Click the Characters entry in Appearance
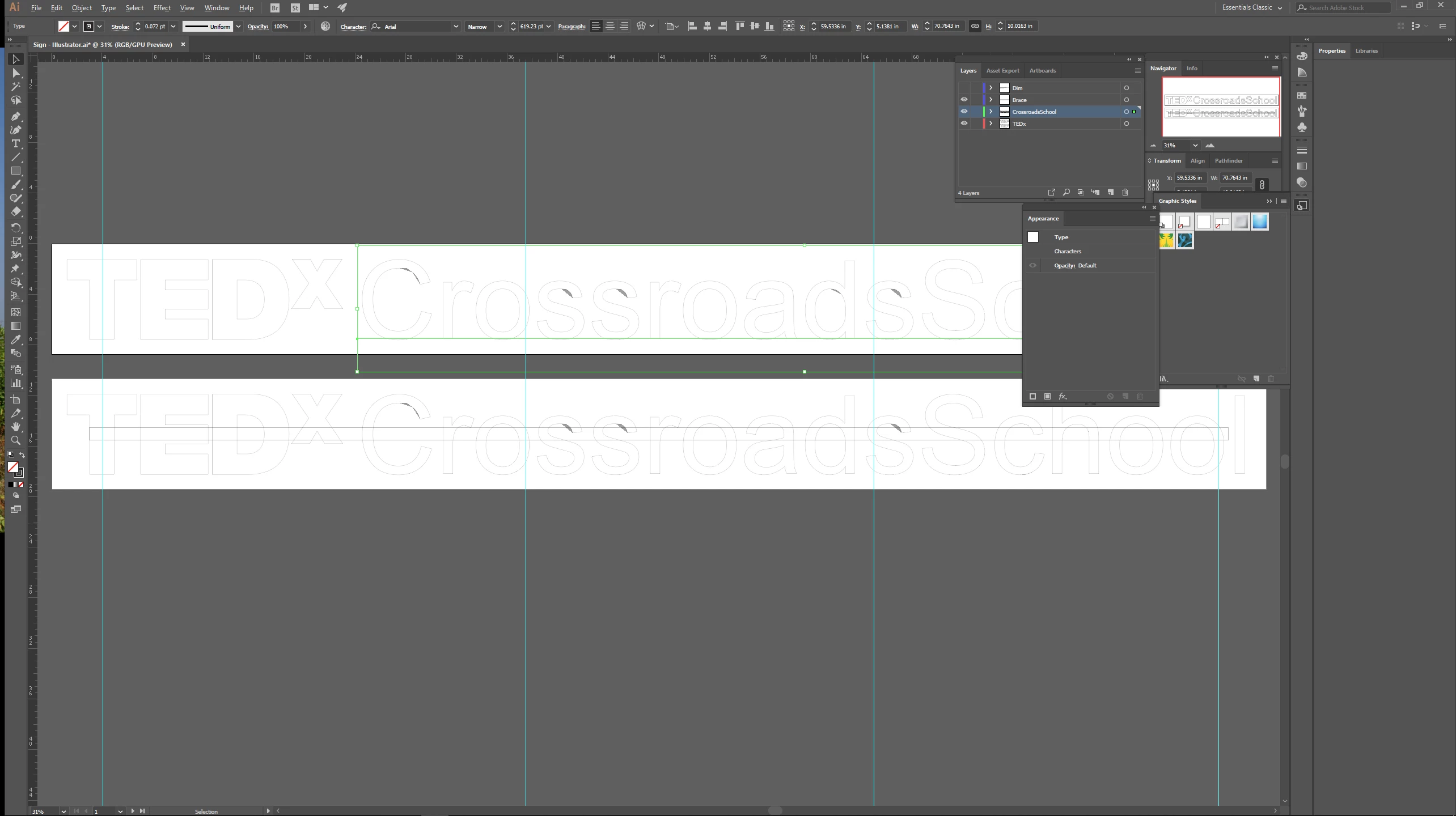1456x816 pixels. pyautogui.click(x=1067, y=252)
